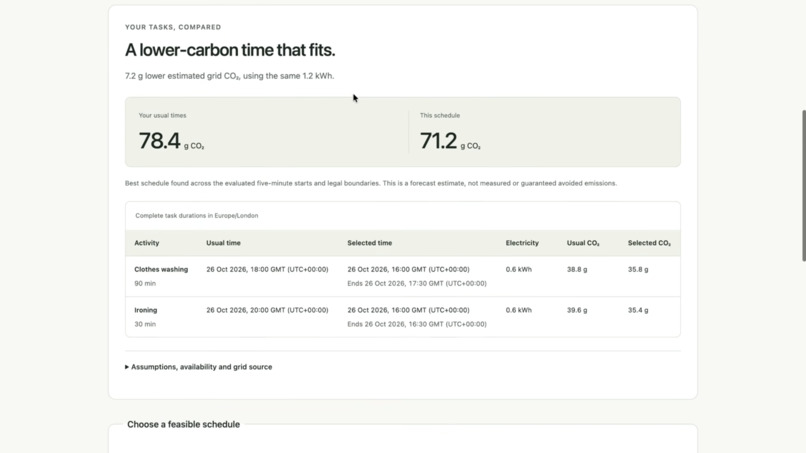Click the 39.6 g usual CO₂ value
The width and height of the screenshot is (806, 453).
(x=577, y=310)
